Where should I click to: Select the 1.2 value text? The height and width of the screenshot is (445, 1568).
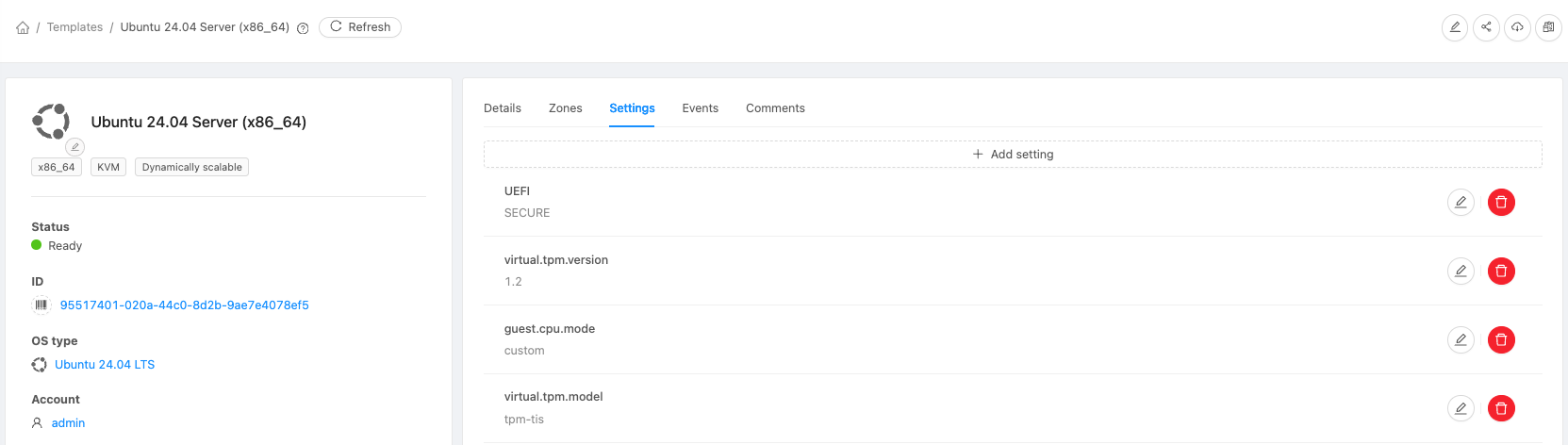coord(513,282)
